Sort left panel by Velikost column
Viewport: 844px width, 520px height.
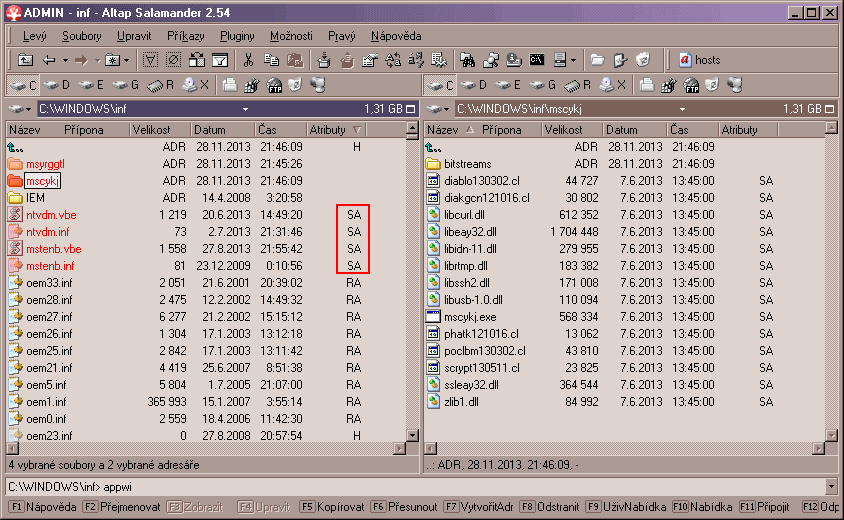(152, 130)
